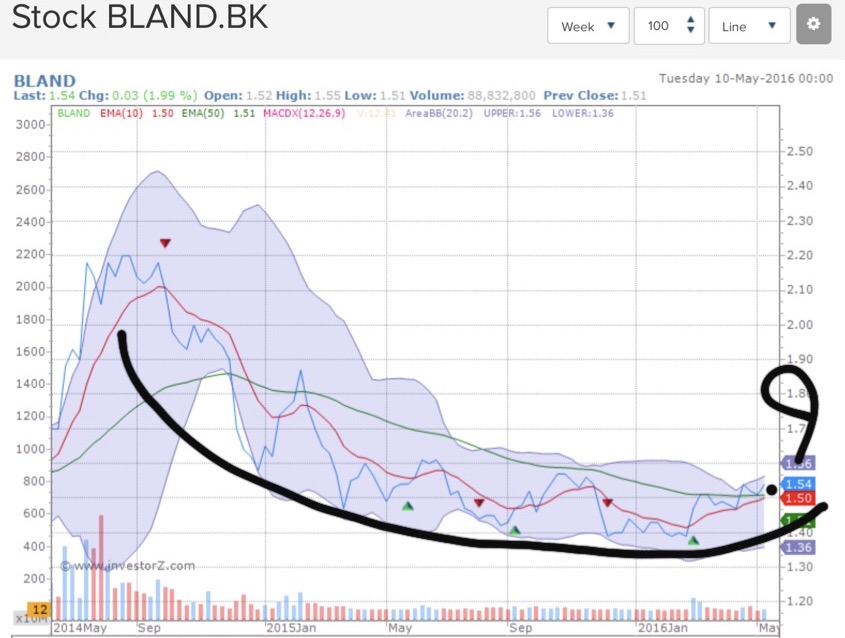Click the green buy marker near Sep 2015

coord(515,531)
